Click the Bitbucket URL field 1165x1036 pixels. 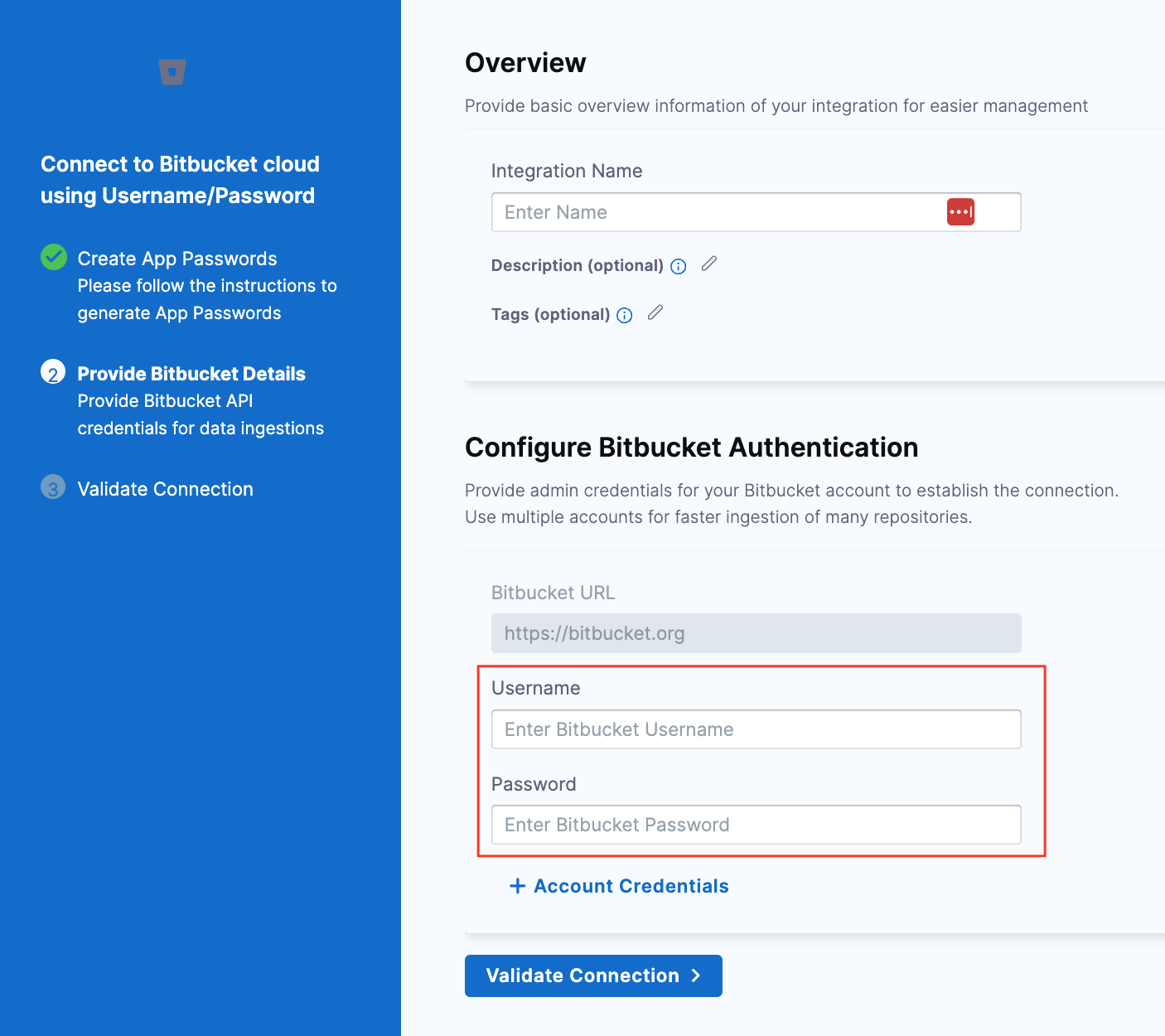click(x=756, y=633)
